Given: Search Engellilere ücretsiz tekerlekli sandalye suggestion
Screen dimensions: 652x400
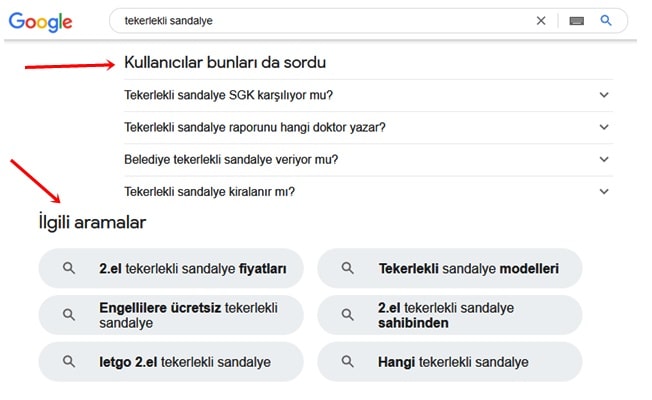Looking at the screenshot, I should click(x=171, y=315).
